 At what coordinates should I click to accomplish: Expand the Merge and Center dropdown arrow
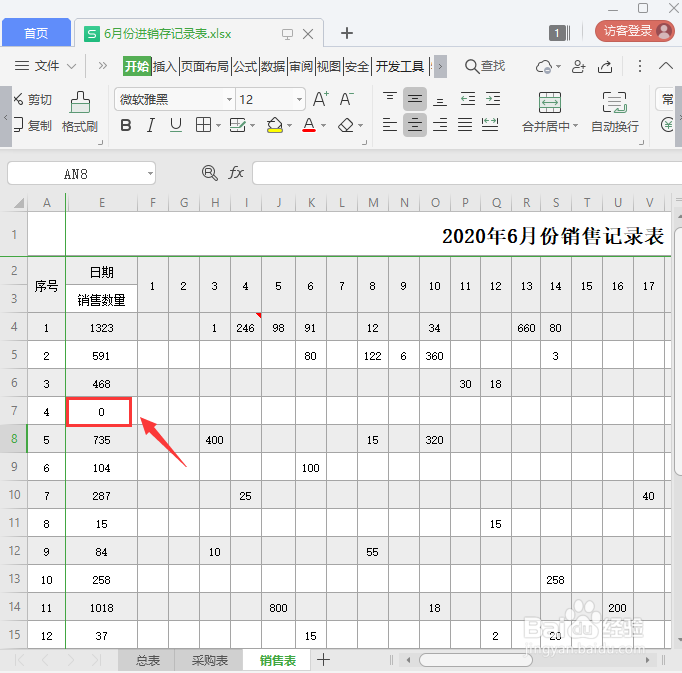[x=575, y=126]
